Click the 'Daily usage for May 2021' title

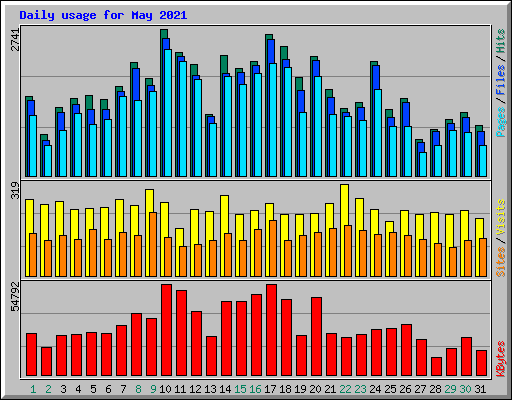pos(103,15)
